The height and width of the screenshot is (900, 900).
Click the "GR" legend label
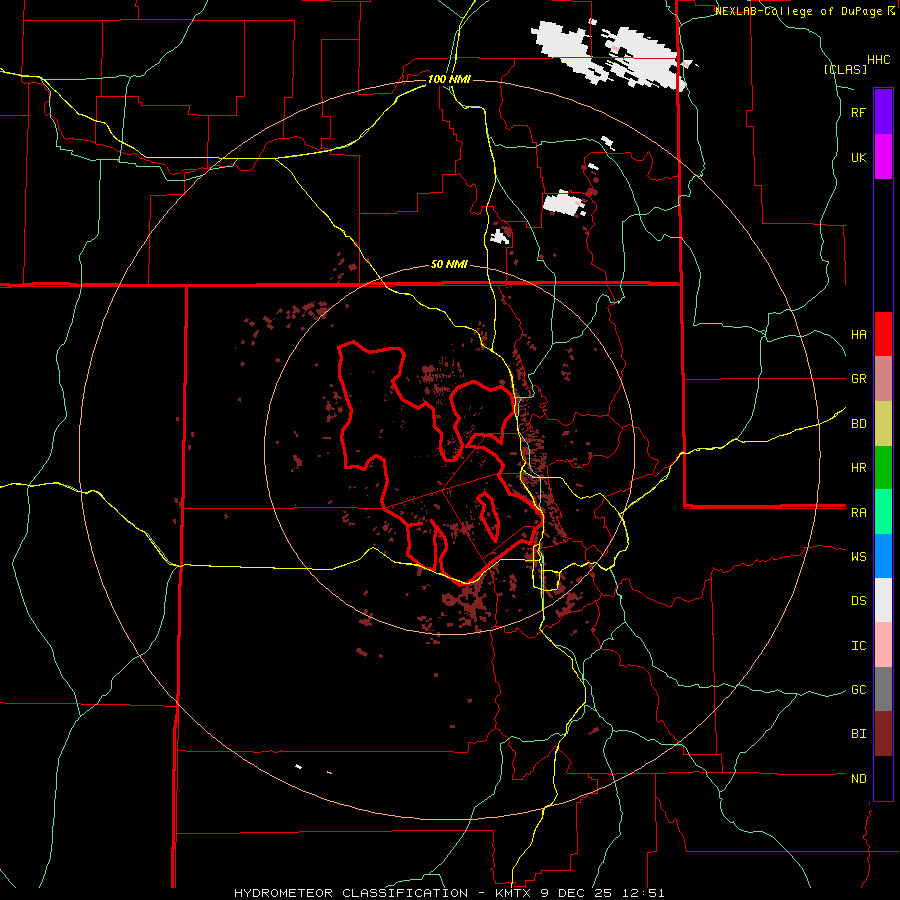pyautogui.click(x=858, y=379)
